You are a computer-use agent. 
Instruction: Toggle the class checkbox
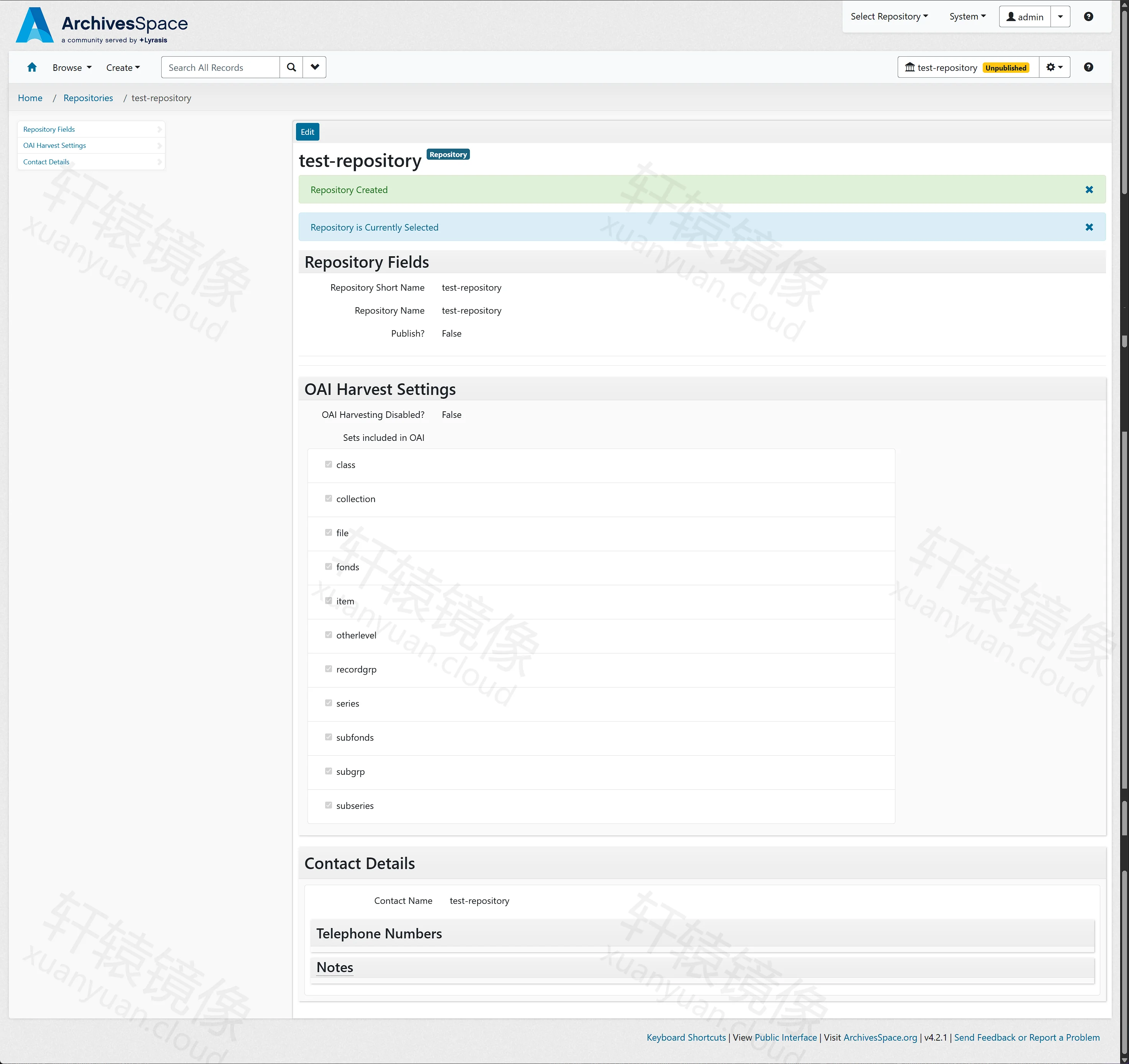pos(328,465)
